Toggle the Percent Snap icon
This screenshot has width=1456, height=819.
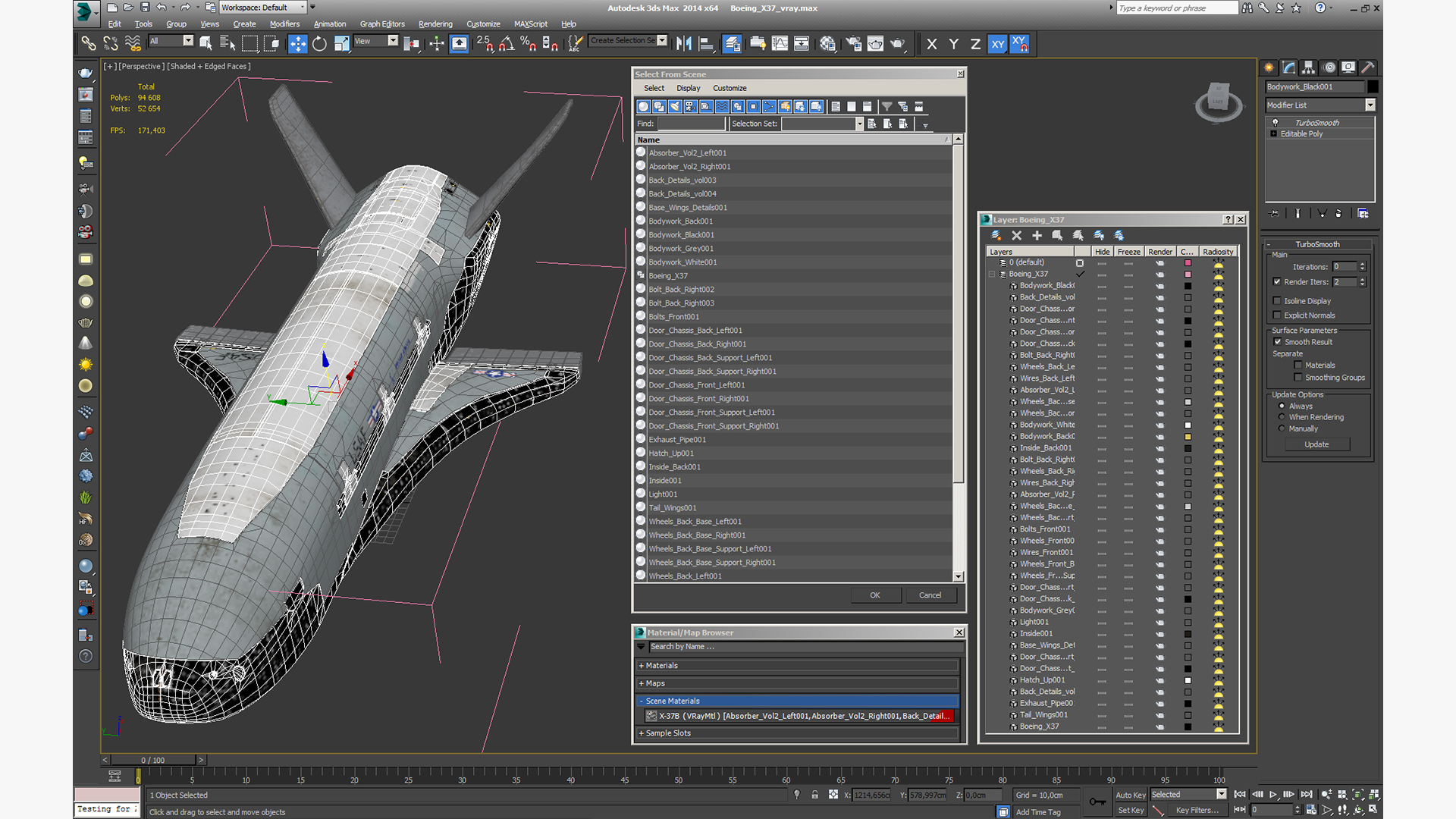pos(529,44)
